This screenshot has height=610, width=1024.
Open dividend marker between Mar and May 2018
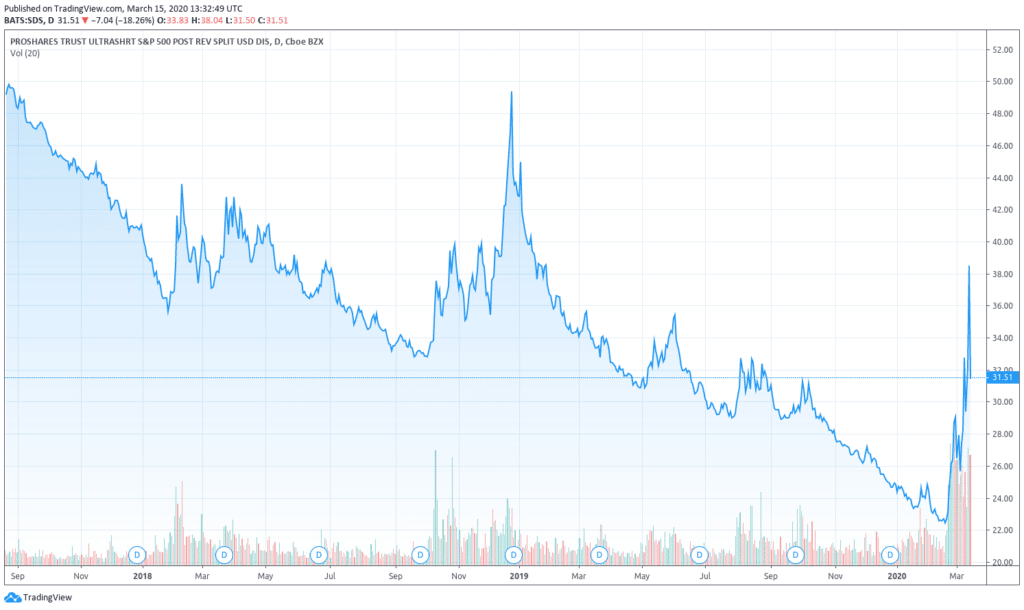[224, 555]
